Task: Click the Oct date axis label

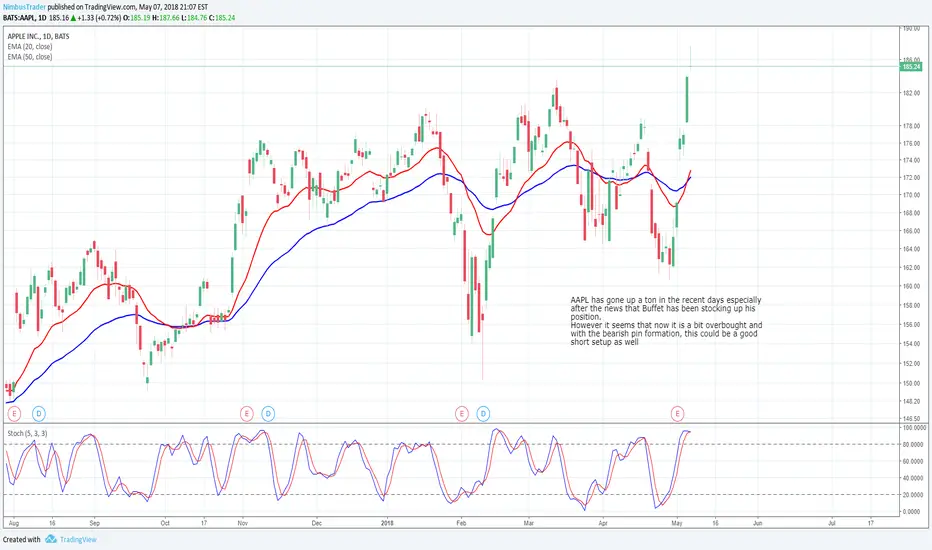Action: [165, 523]
